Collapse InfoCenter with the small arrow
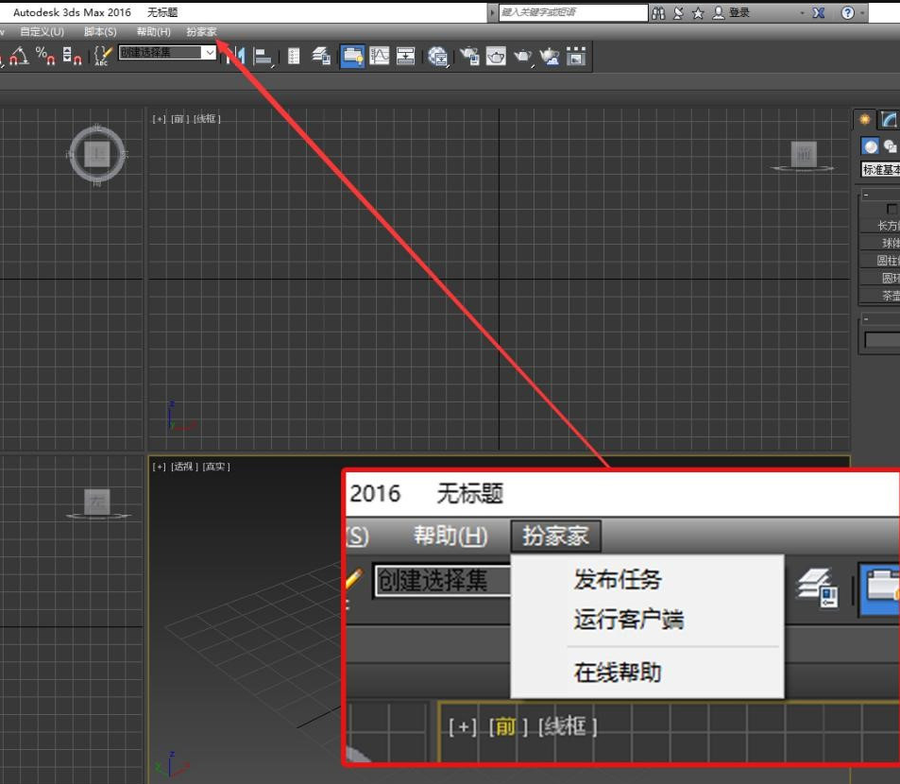Screen dimensions: 900x784 492,13
